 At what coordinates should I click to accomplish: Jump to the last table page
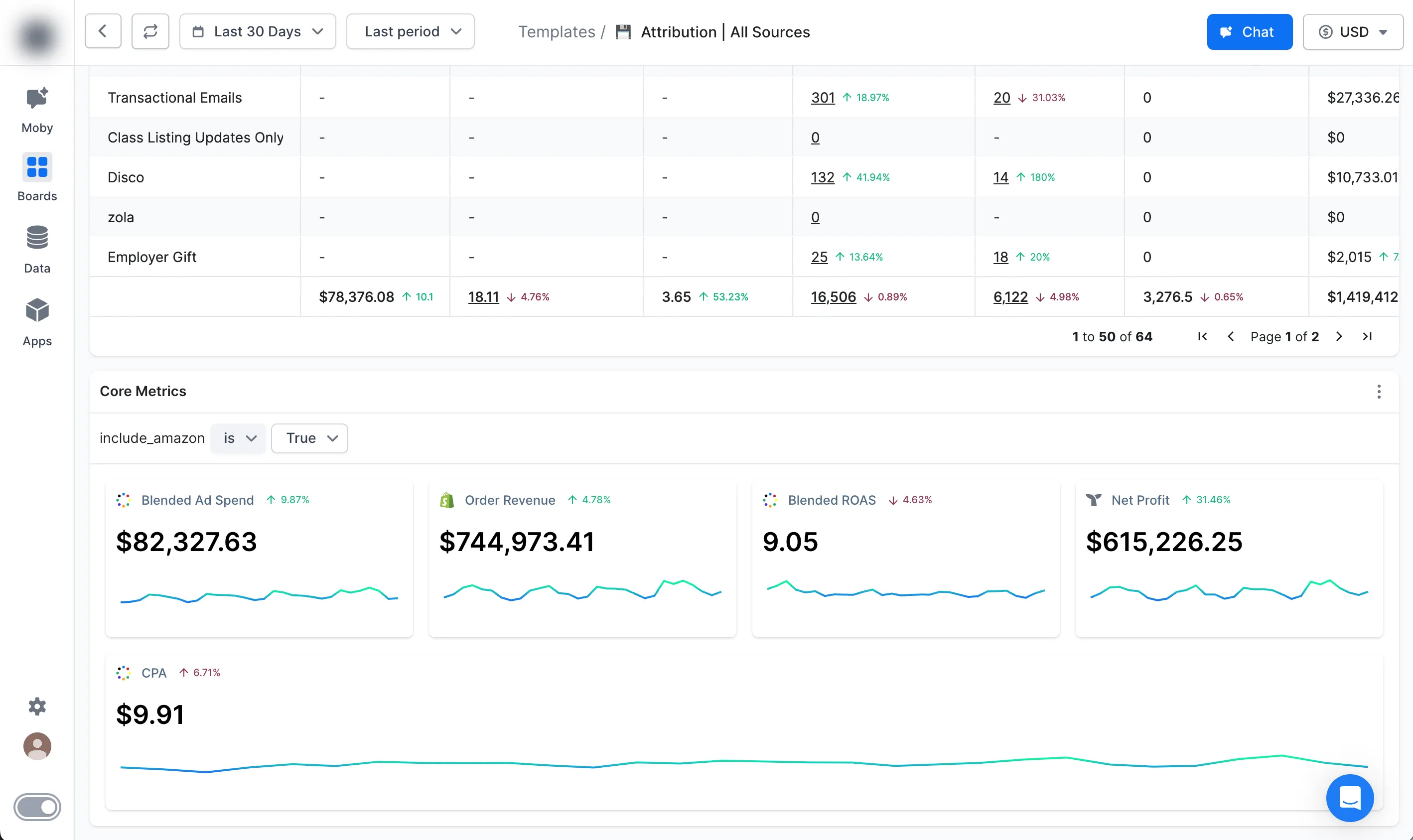pyautogui.click(x=1367, y=337)
